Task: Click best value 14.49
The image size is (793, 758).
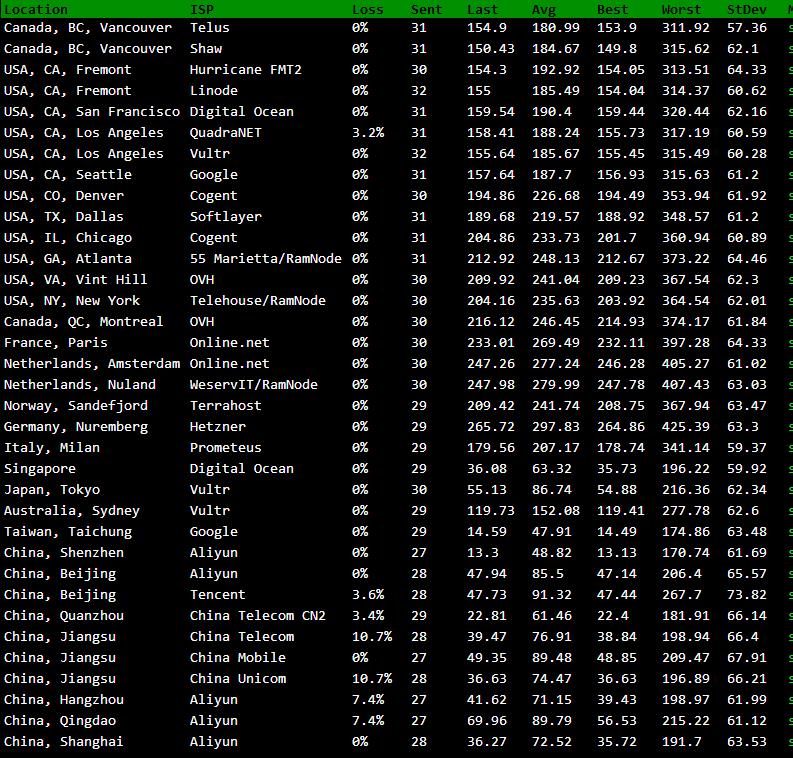Action: [x=616, y=531]
